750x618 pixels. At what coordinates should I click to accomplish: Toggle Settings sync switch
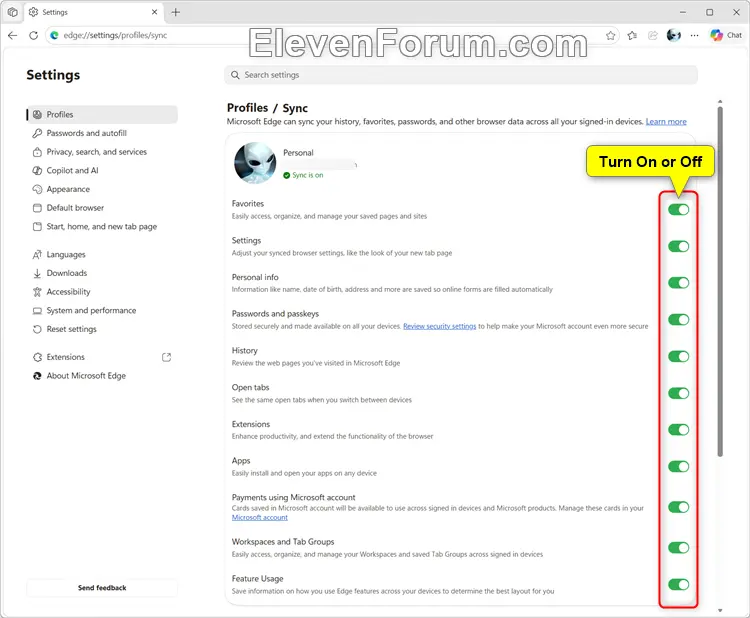(678, 246)
